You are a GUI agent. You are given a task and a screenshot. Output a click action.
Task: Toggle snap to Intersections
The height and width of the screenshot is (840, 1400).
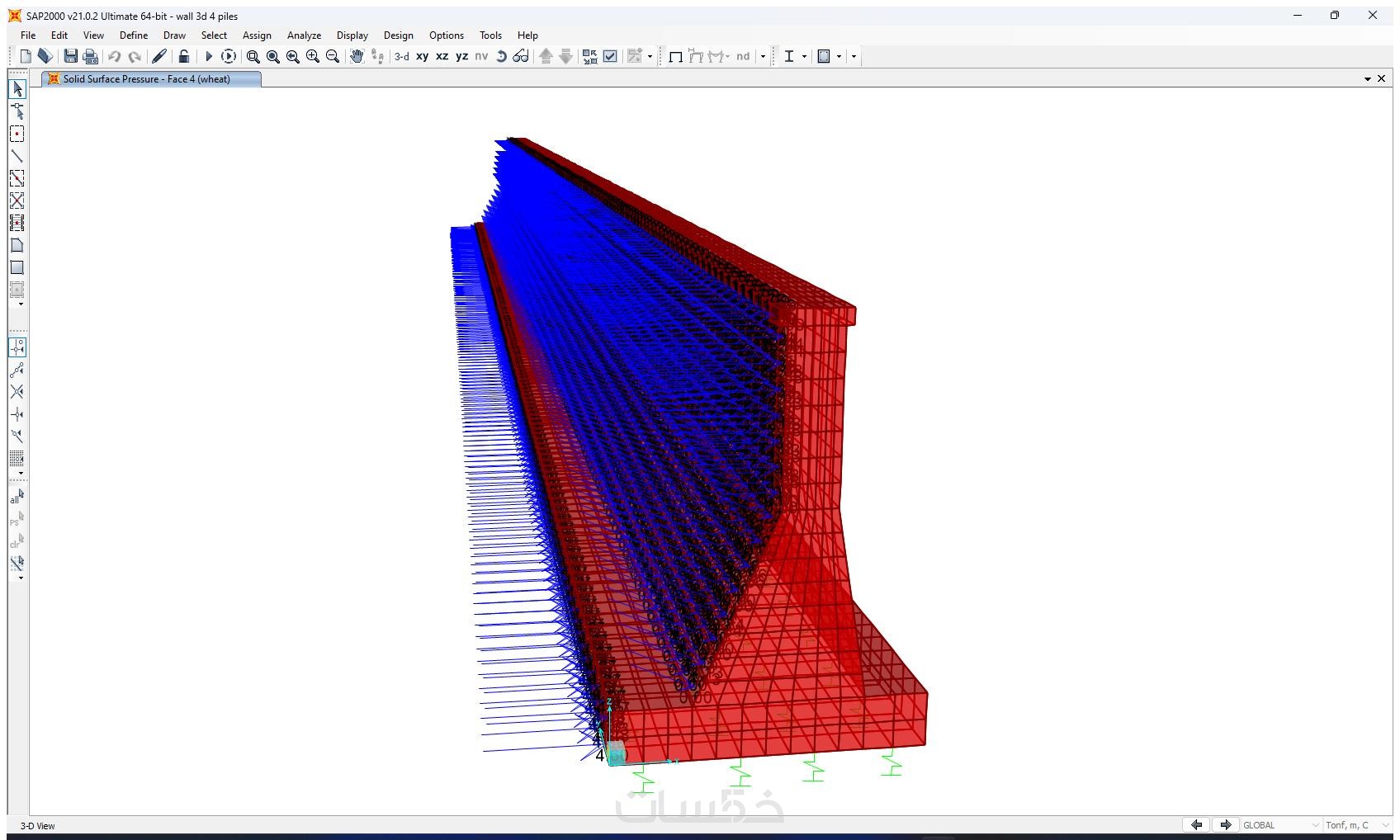coord(17,392)
